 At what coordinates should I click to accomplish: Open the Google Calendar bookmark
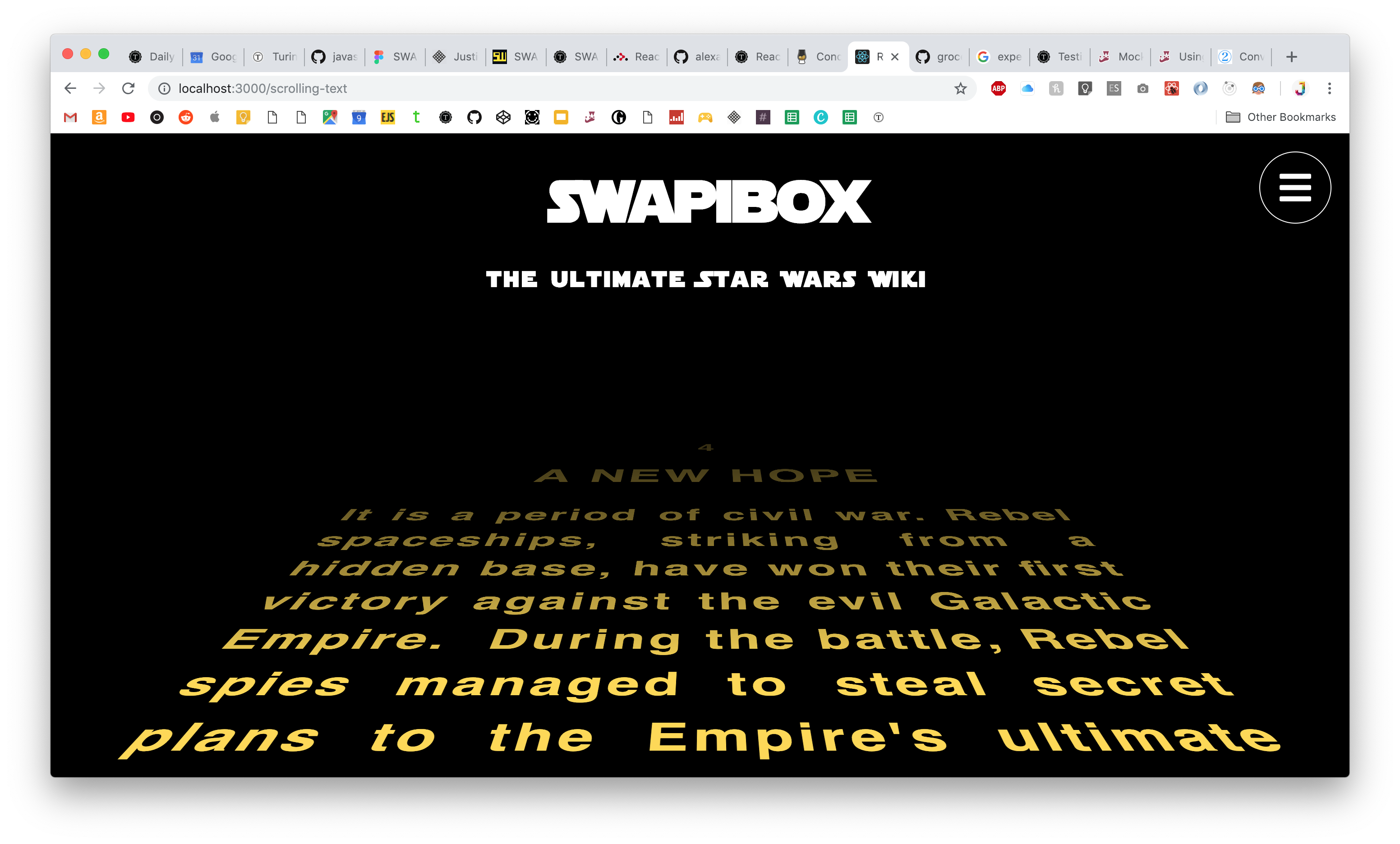click(x=359, y=118)
